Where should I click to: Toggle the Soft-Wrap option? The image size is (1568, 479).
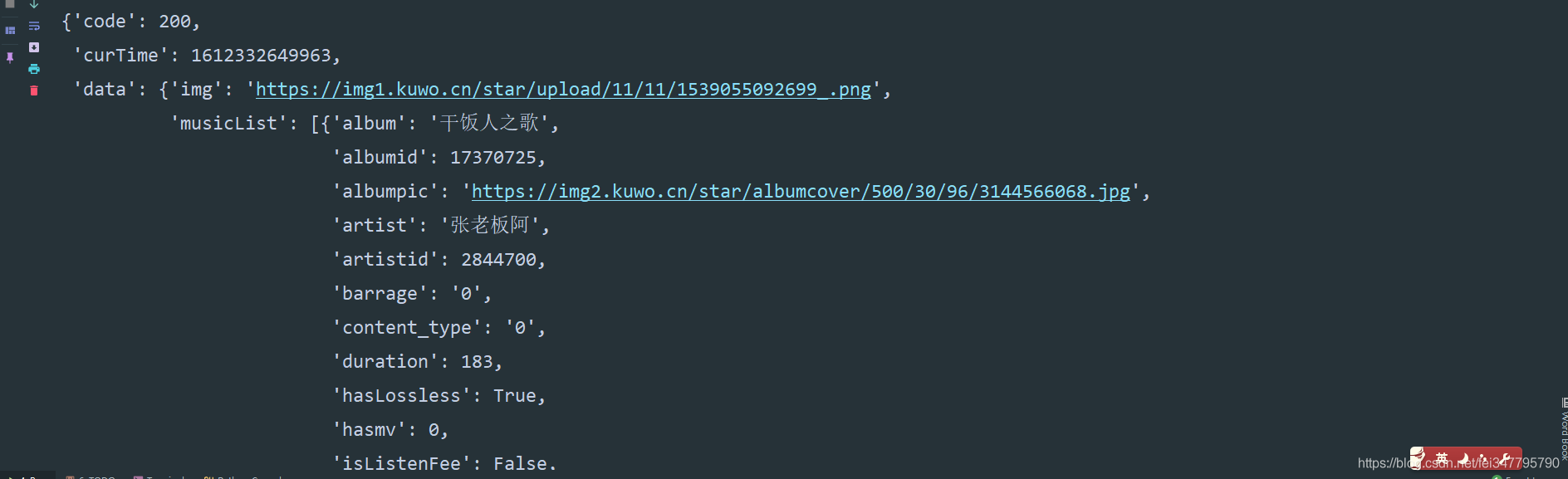coord(34,27)
